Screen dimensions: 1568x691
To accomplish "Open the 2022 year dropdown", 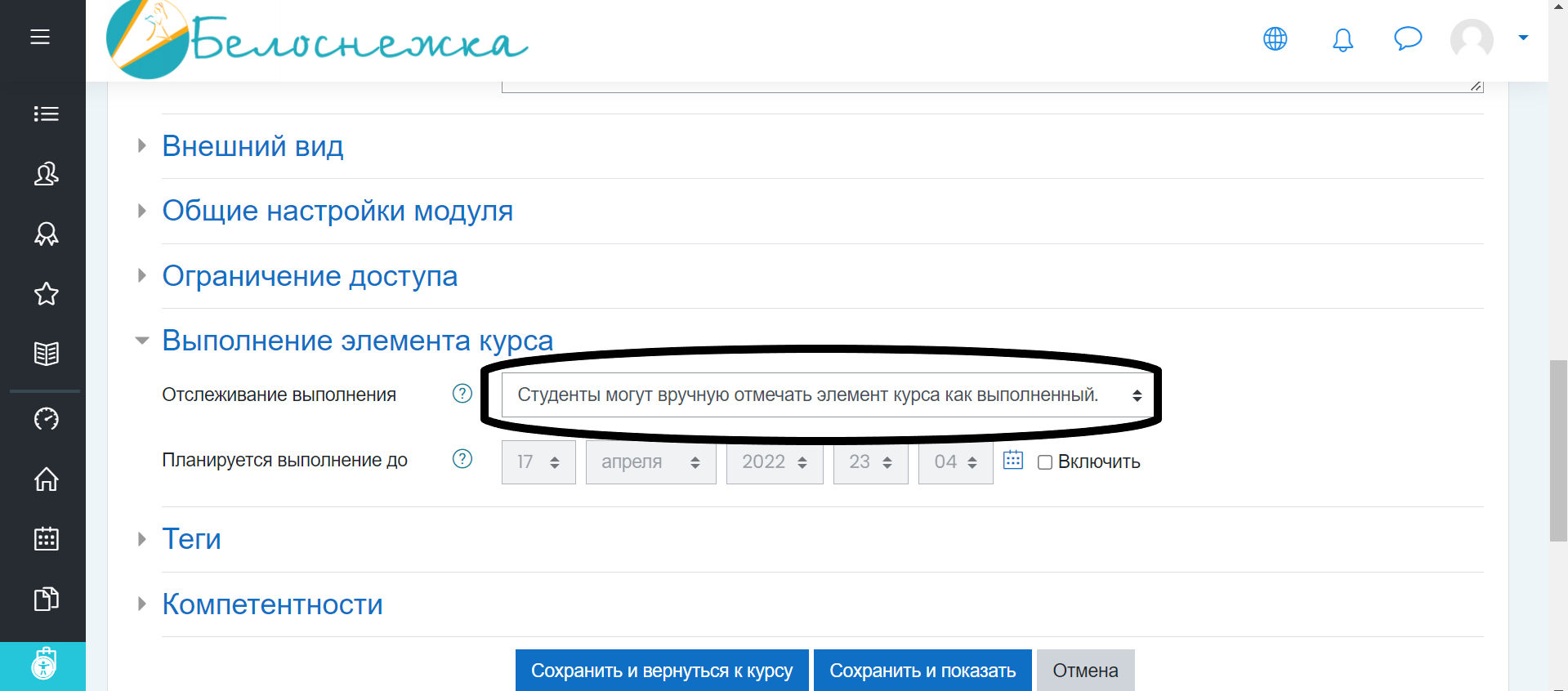I will [x=774, y=462].
